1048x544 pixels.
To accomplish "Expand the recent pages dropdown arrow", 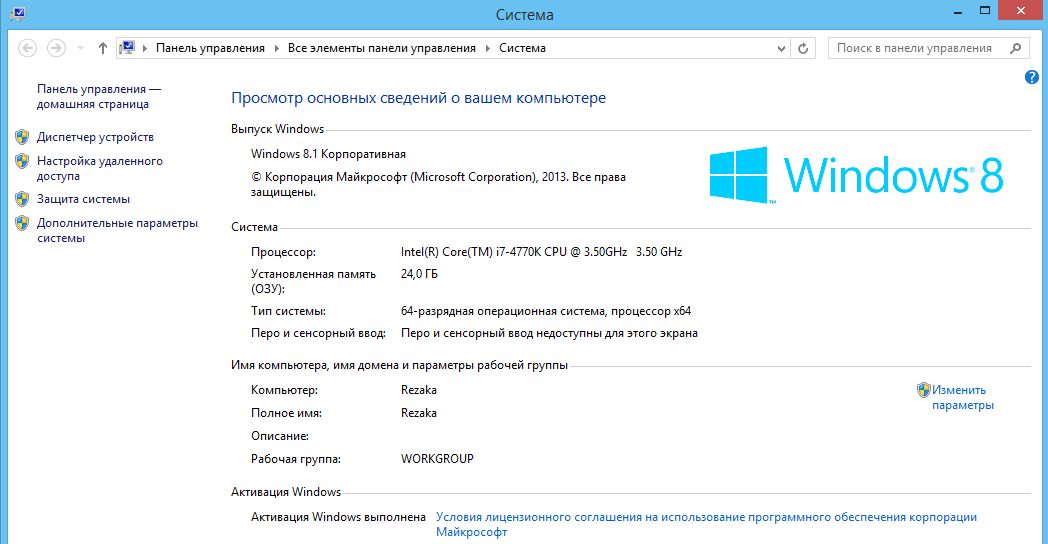I will coord(80,48).
